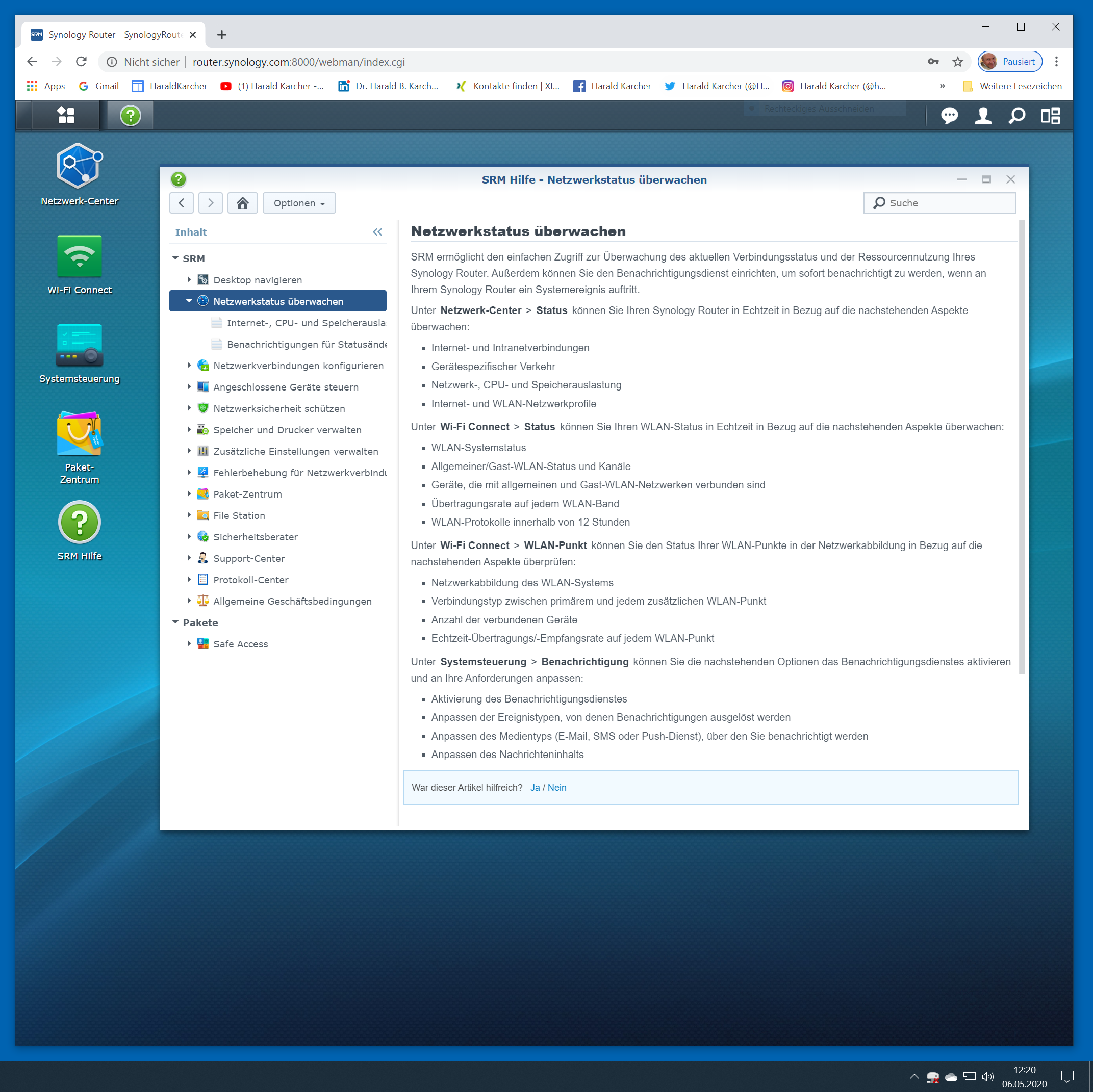
Task: Collapse the Inhalt sidebar panel
Action: tap(377, 232)
